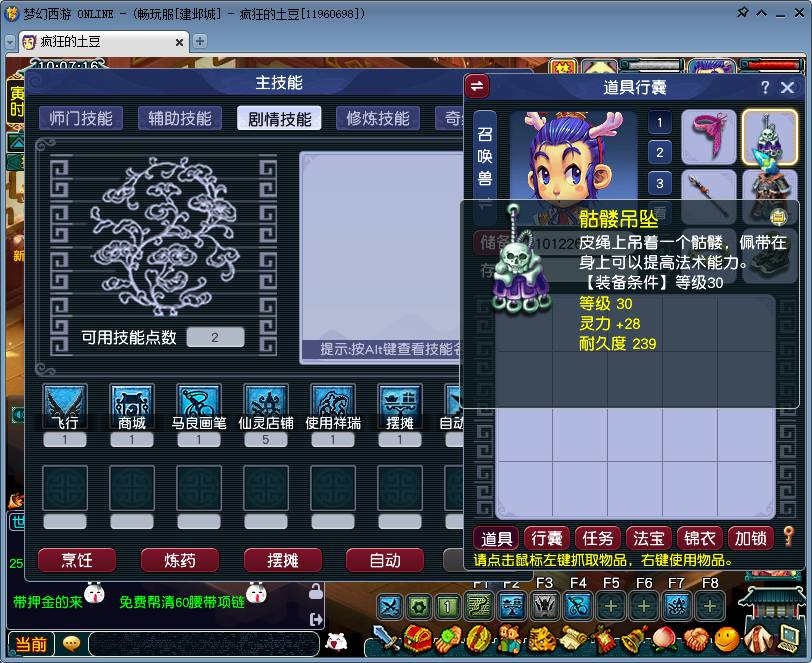The width and height of the screenshot is (812, 663).
Task: Open the handshake friends icon
Action: [x=696, y=639]
